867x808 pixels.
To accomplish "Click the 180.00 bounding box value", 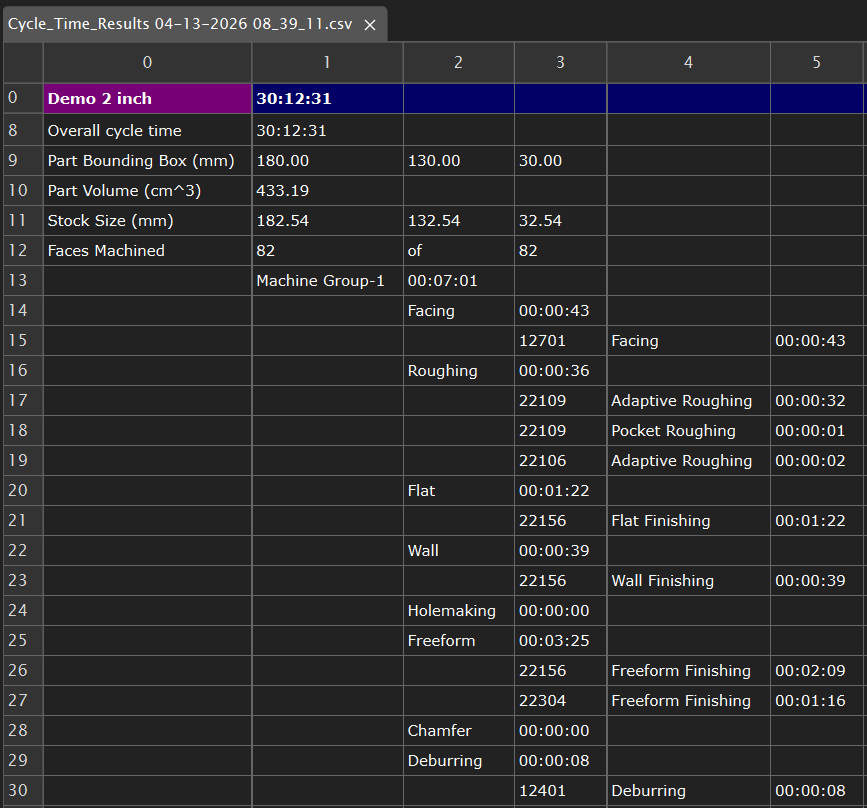I will 327,160.
